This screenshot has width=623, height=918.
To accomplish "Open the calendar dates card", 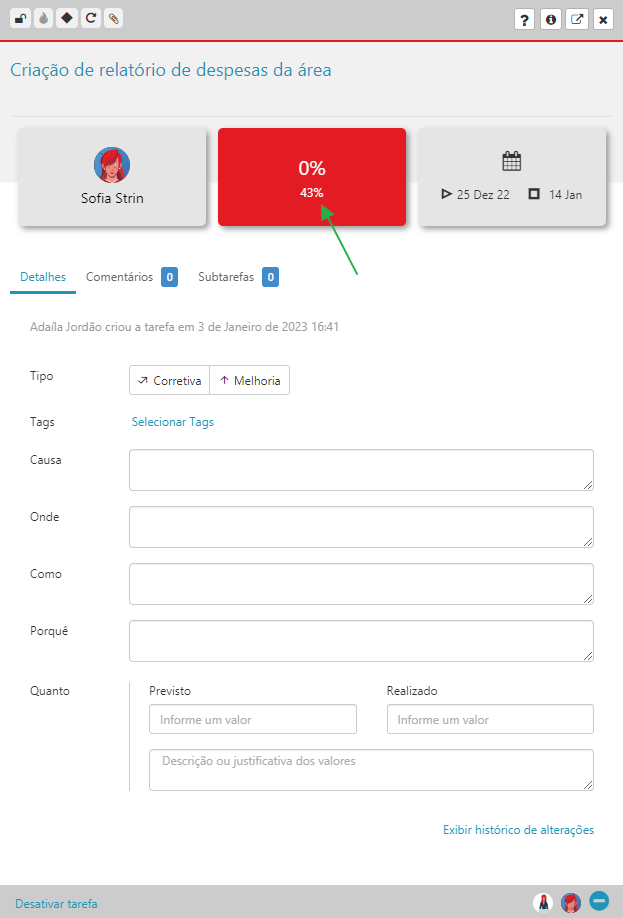I will click(x=512, y=177).
